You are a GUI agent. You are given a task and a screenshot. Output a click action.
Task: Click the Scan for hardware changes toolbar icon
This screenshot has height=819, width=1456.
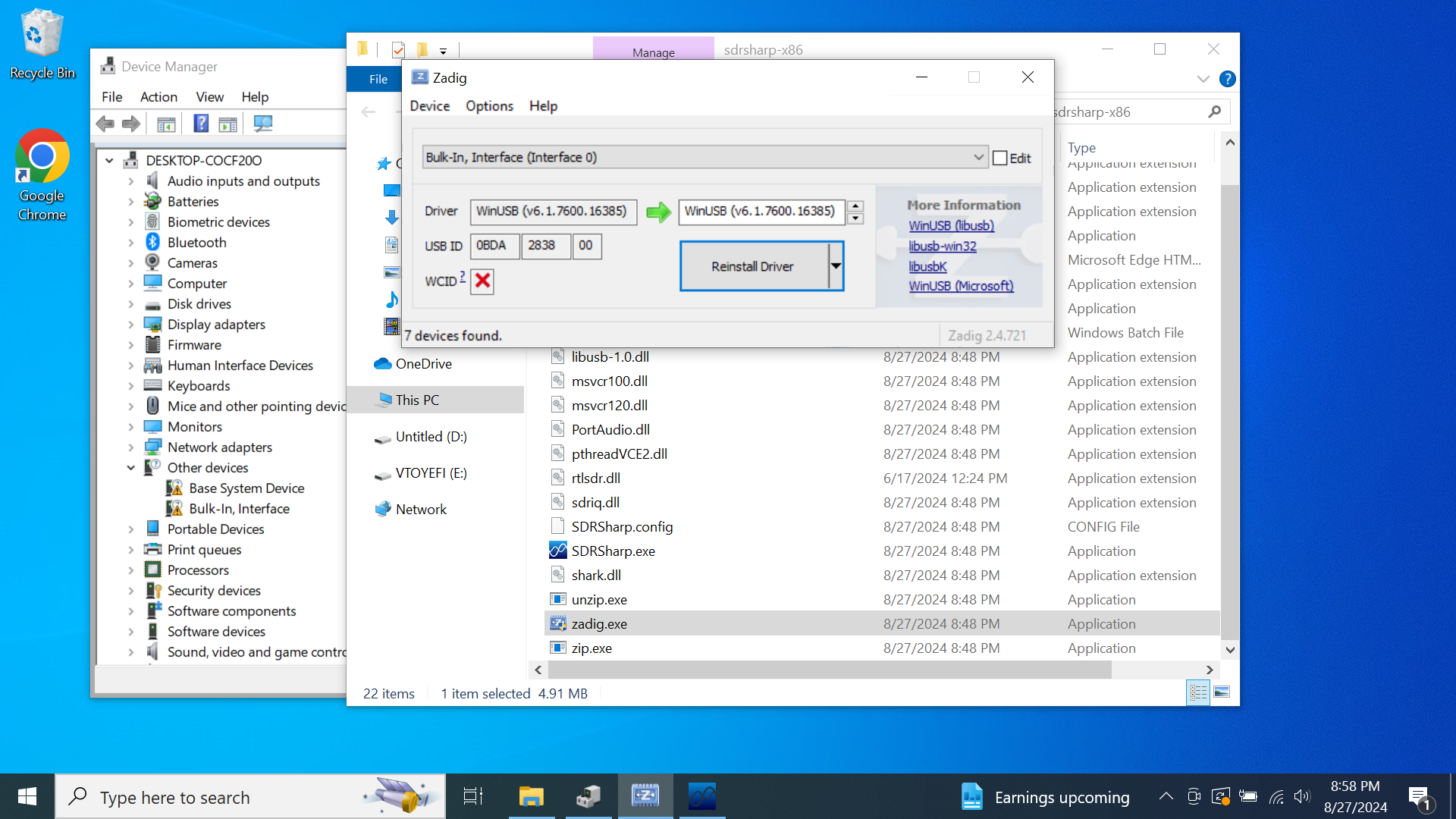pos(263,124)
